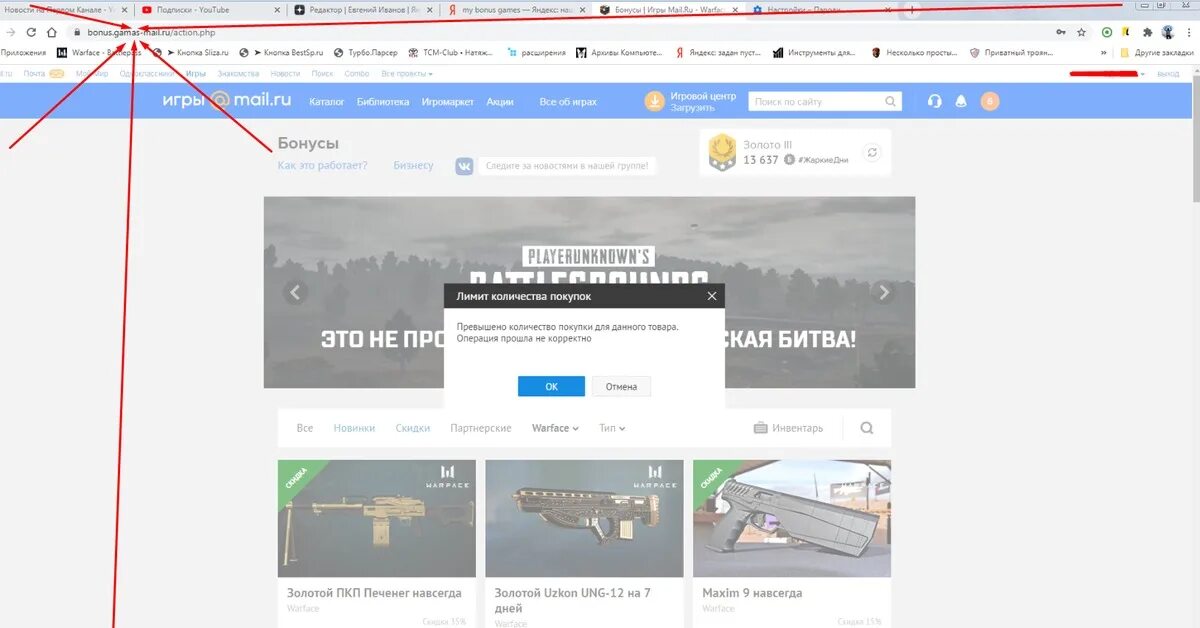Open the Золотой Uzkon UNG-12 card image

(584, 518)
